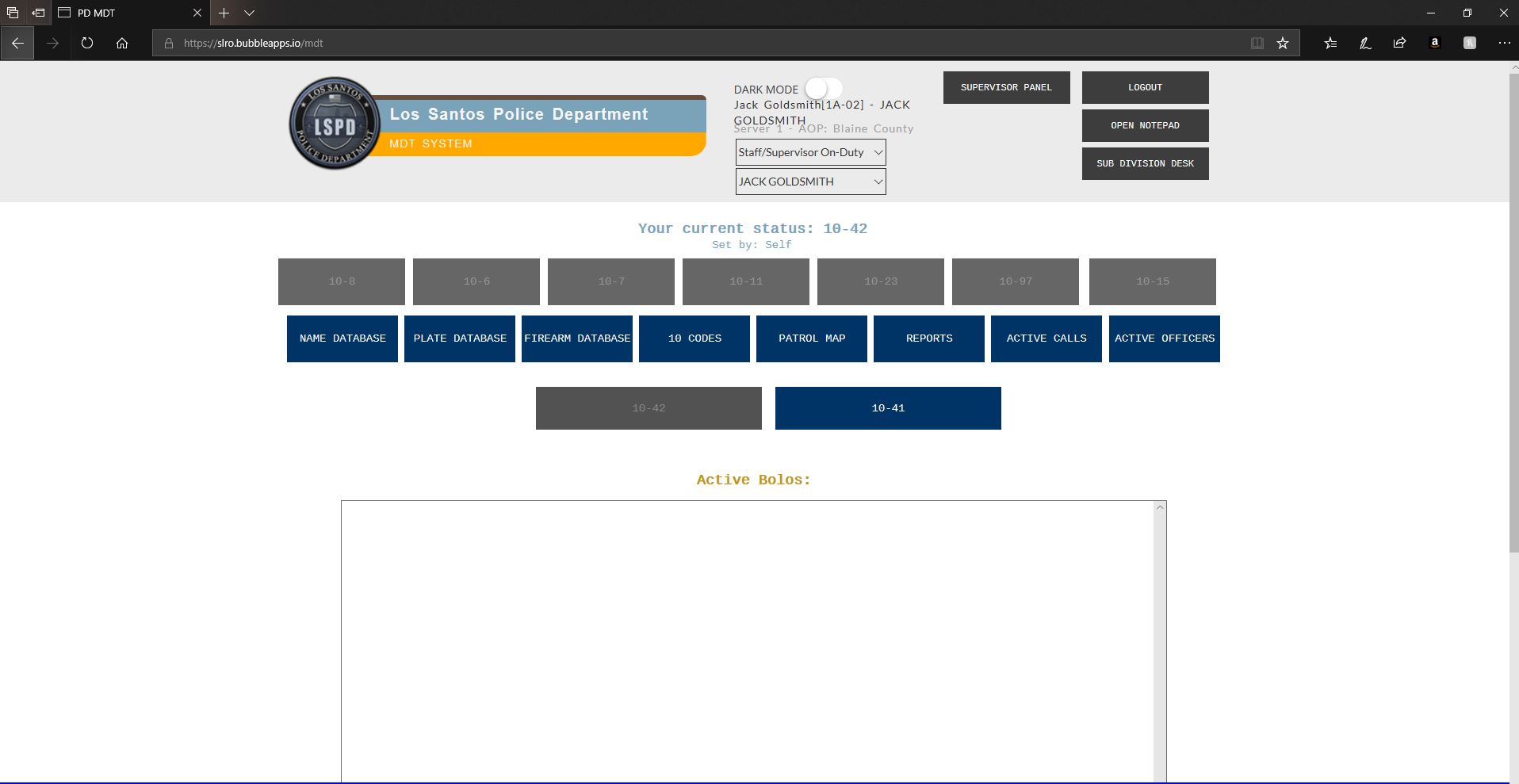Click the site security lock icon

point(169,44)
